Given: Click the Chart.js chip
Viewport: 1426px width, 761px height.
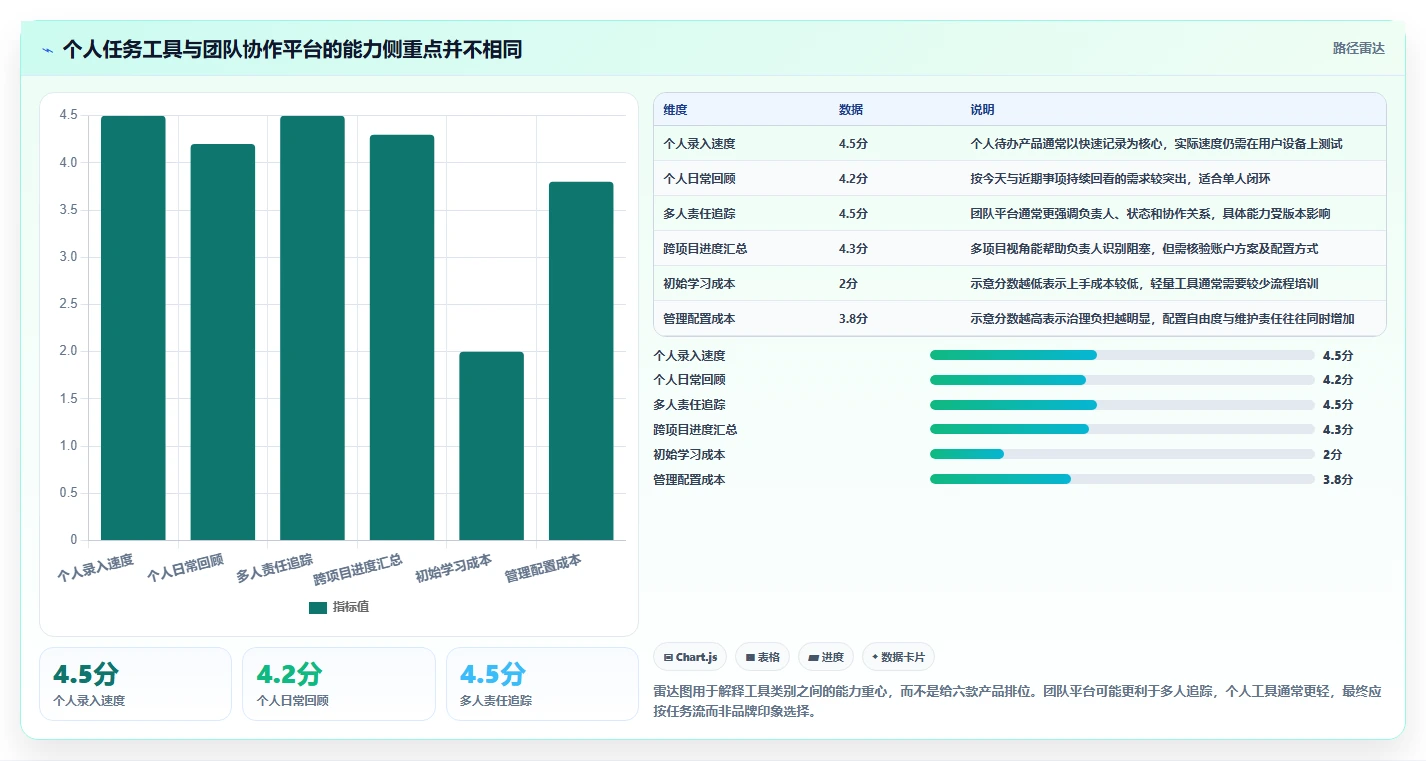Looking at the screenshot, I should 690,657.
